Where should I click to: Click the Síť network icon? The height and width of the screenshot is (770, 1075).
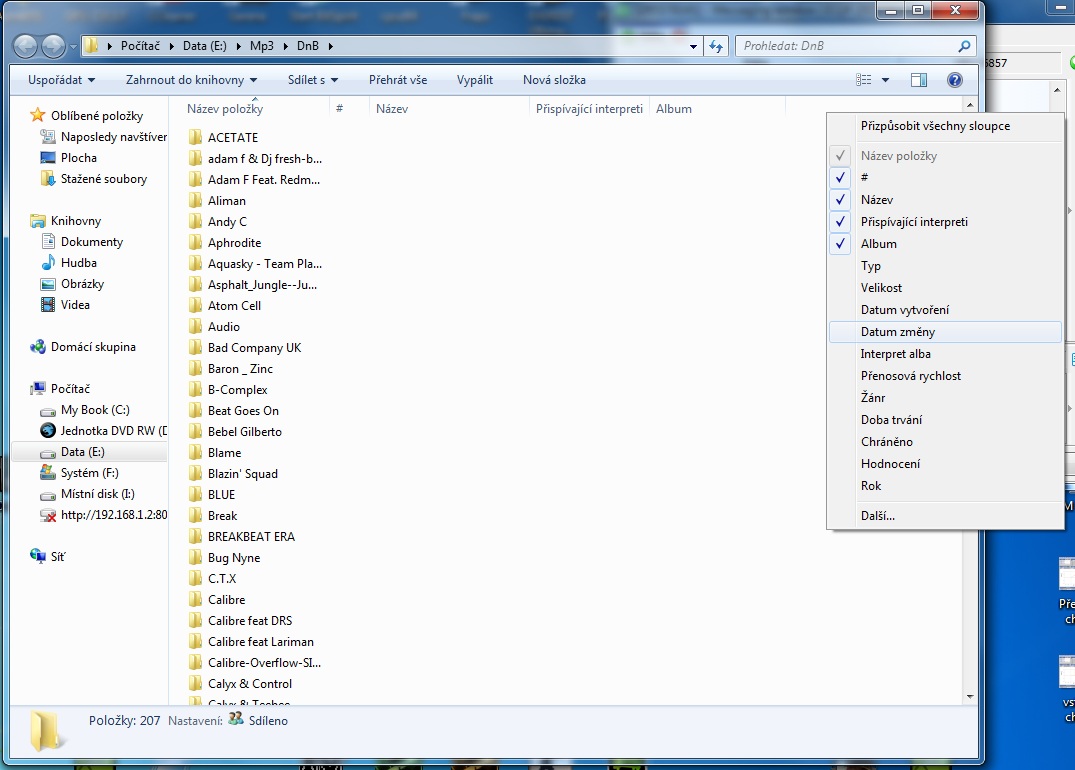click(x=38, y=556)
